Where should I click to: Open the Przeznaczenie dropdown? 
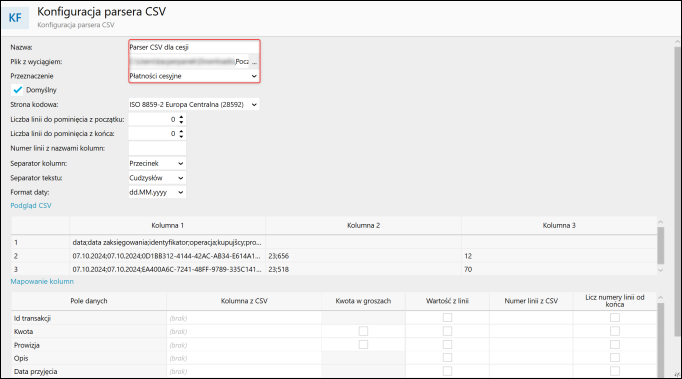tap(194, 76)
